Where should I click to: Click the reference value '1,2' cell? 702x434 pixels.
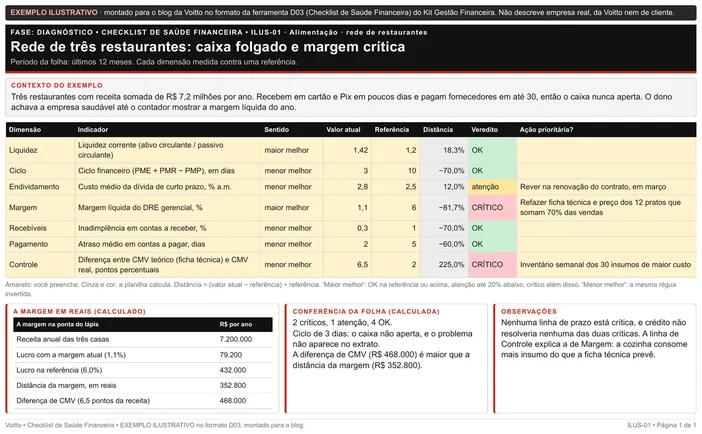click(x=396, y=150)
